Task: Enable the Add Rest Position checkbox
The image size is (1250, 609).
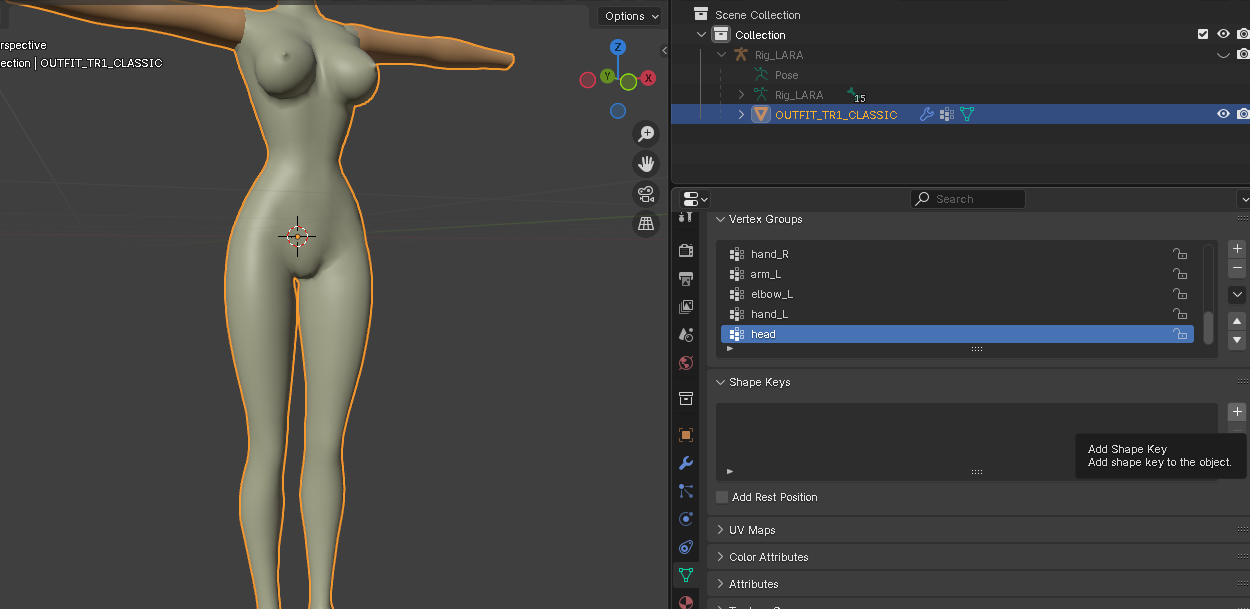Action: [723, 497]
